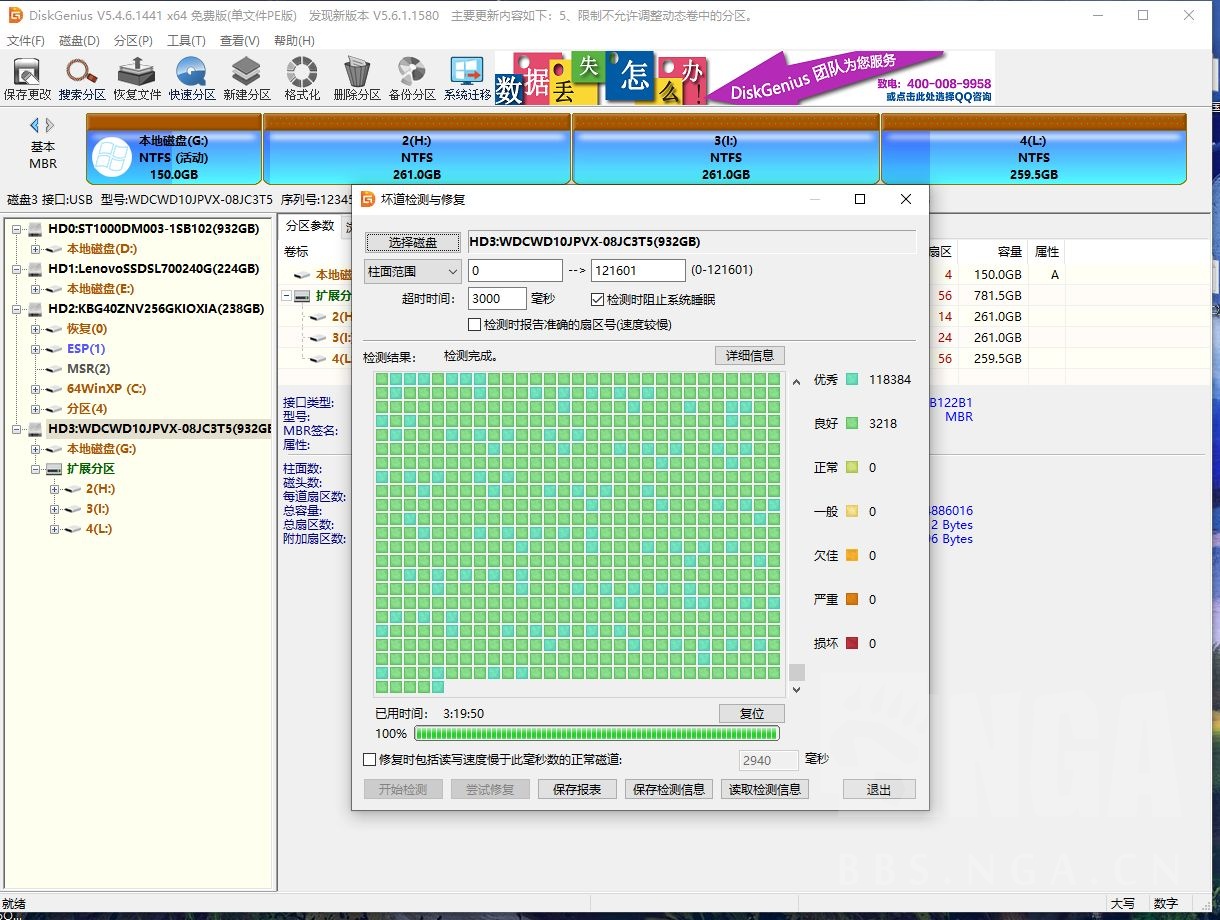Screen dimensions: 1220x920
Task: Tick the 修复时包括读写速度慢 checkbox
Action: (370, 760)
